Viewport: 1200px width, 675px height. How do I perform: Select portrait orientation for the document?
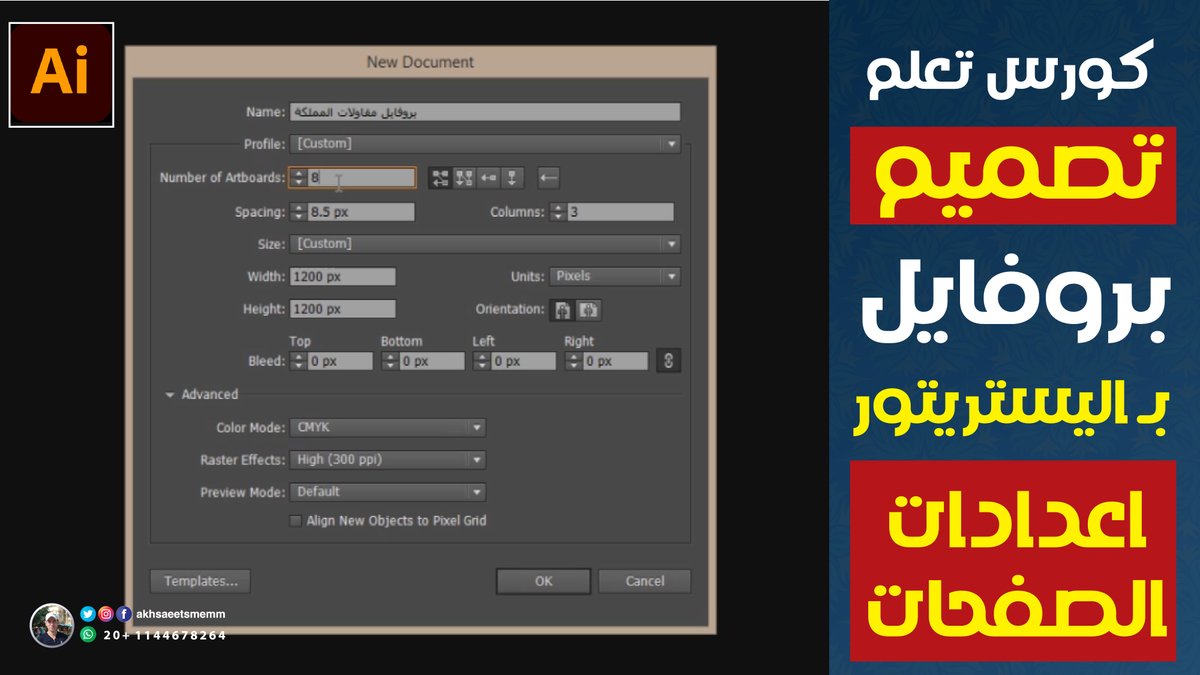click(x=562, y=309)
